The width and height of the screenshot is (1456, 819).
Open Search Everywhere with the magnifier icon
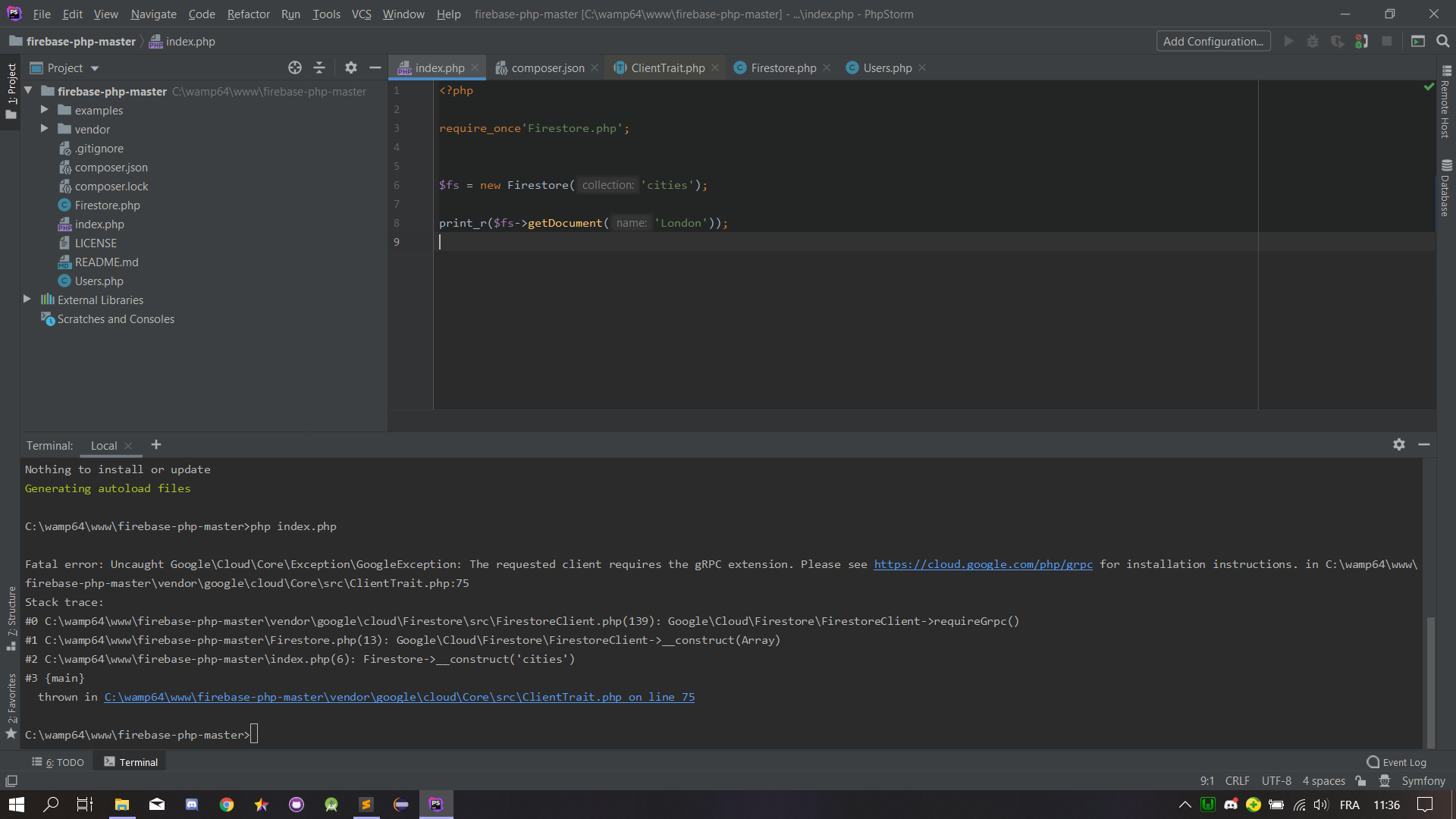click(x=1443, y=41)
